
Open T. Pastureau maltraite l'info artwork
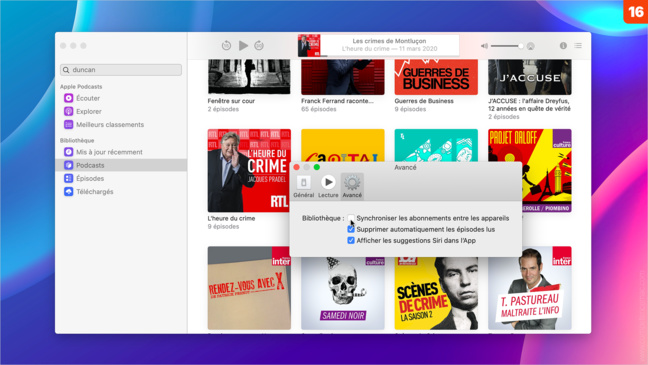click(x=530, y=288)
